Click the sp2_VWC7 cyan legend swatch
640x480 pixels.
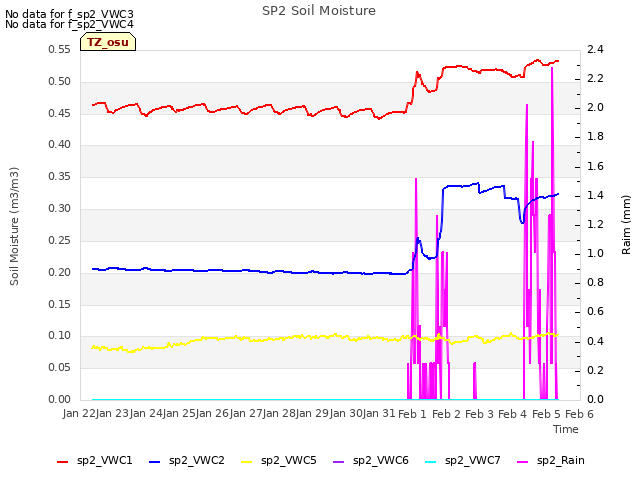click(431, 462)
